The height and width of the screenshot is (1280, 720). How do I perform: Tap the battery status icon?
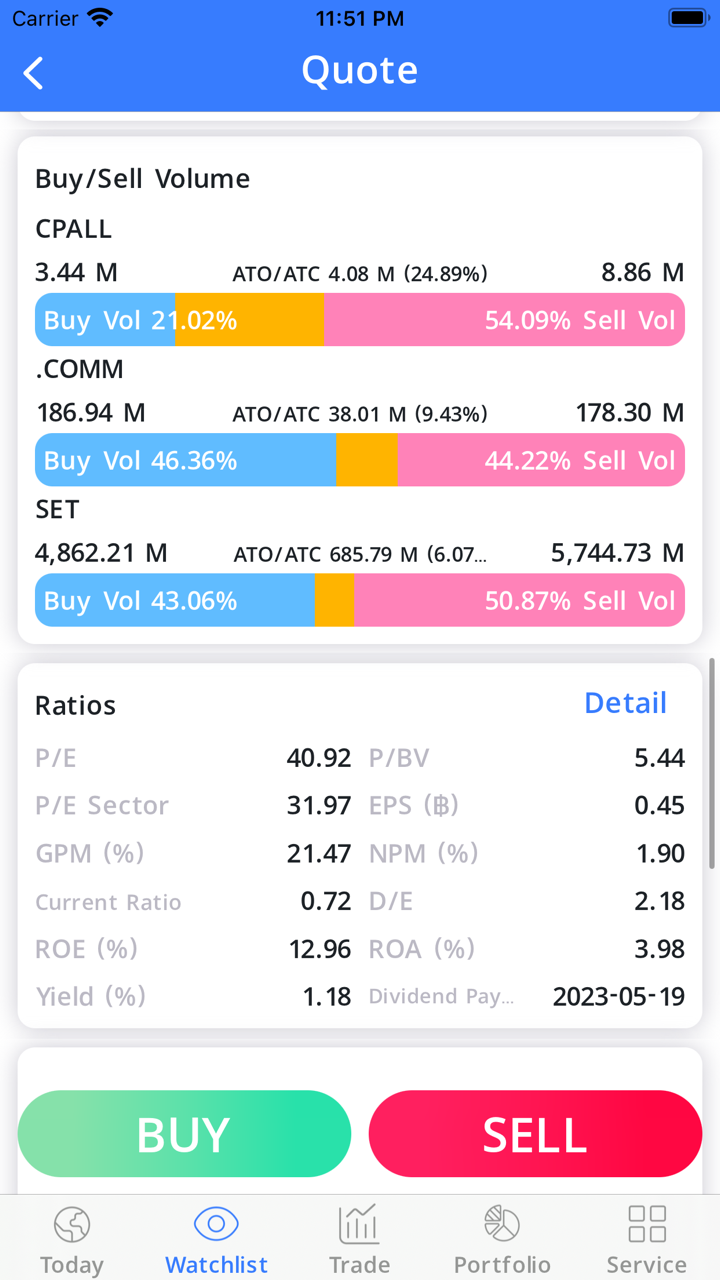(688, 18)
